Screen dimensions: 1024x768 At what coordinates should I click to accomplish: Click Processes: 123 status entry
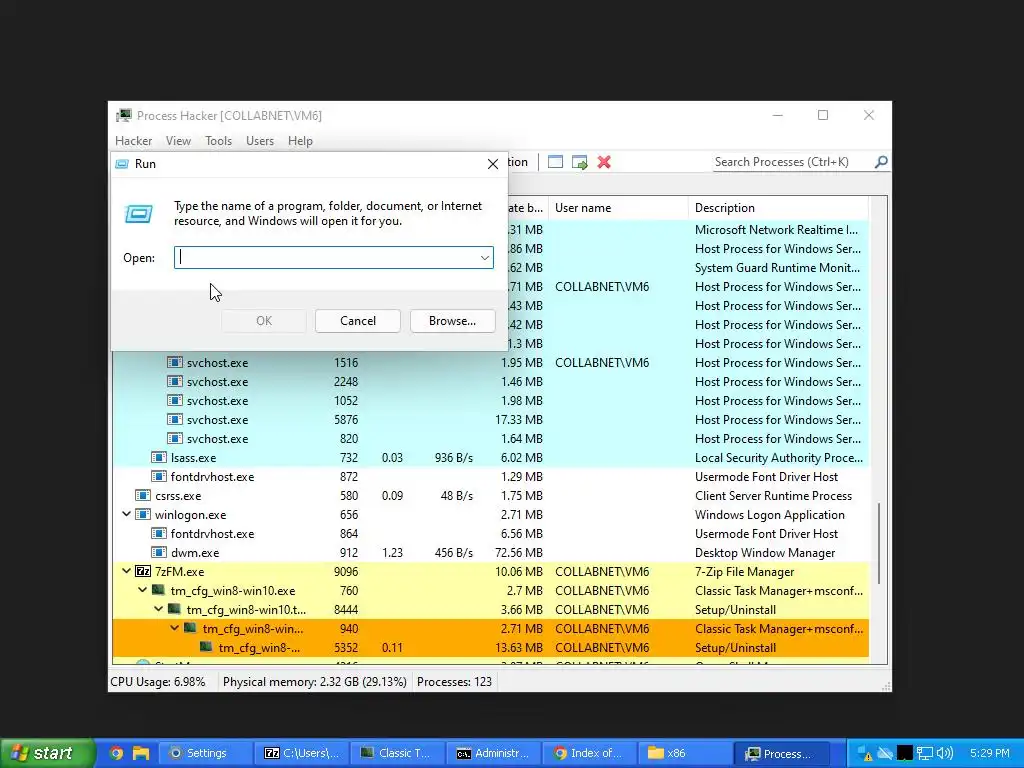[x=455, y=682]
